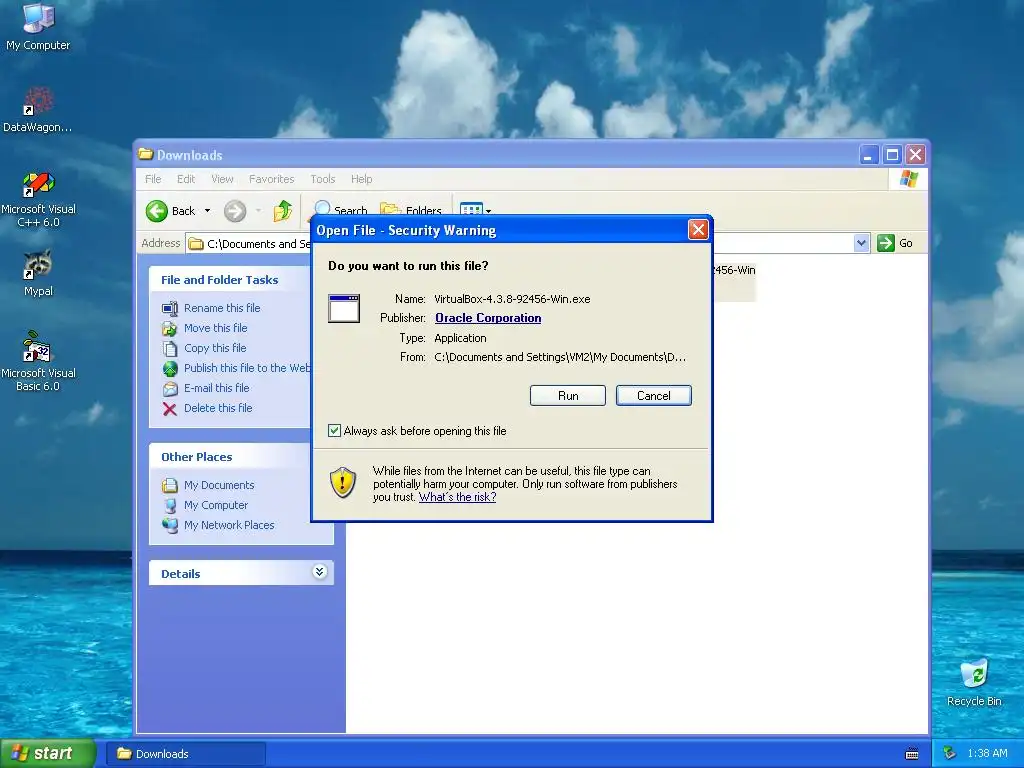Viewport: 1024px width, 768px height.
Task: Click the system tray network icon
Action: click(x=949, y=753)
